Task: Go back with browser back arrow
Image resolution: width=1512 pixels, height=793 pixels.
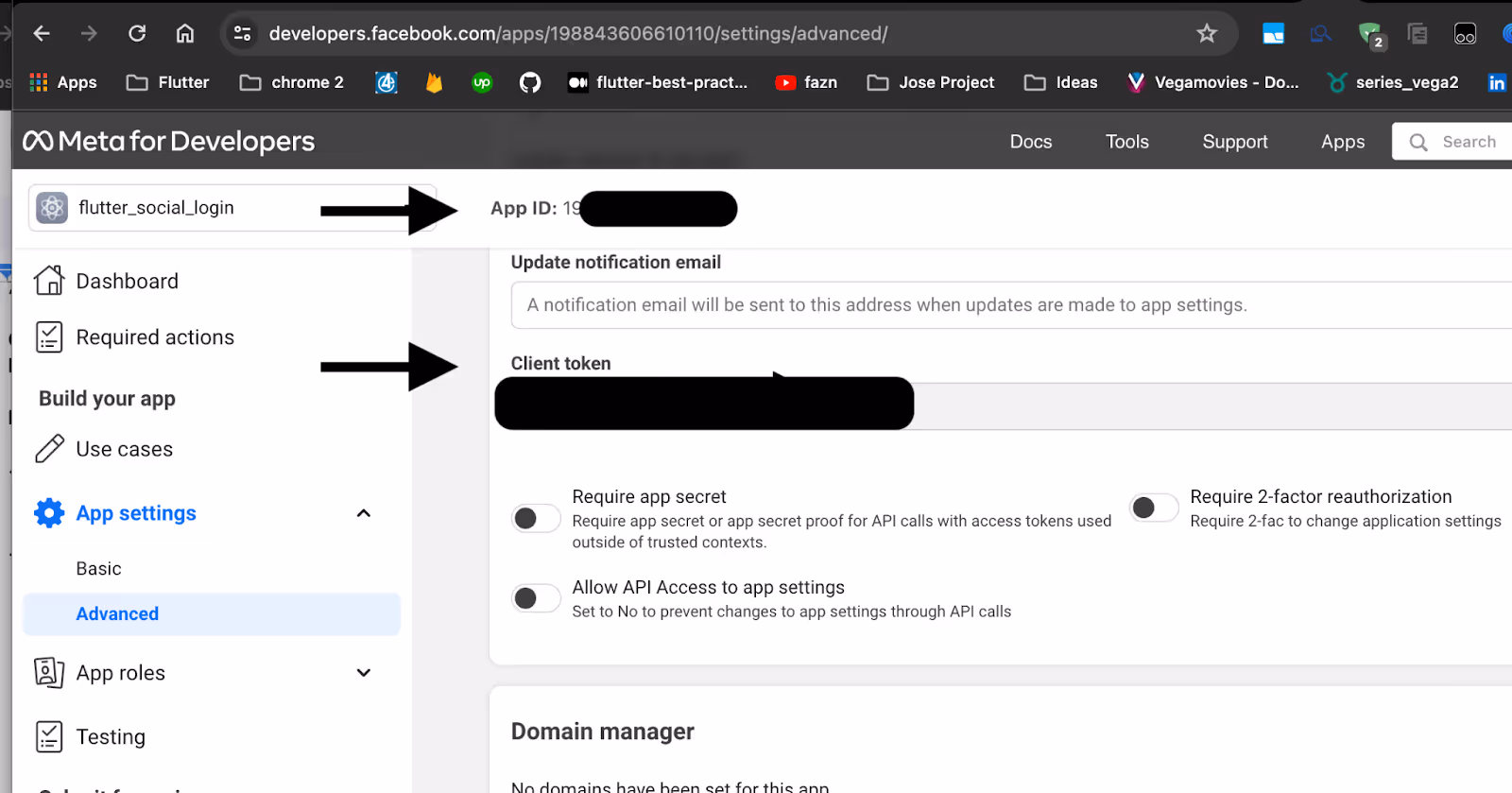Action: [x=42, y=34]
